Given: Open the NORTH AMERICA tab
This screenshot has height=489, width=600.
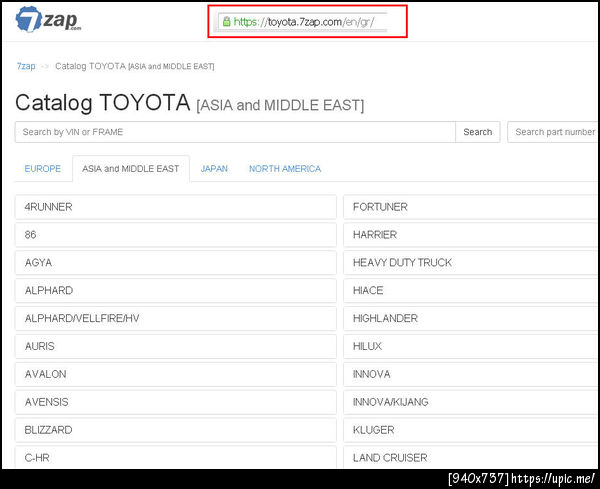Looking at the screenshot, I should (285, 169).
